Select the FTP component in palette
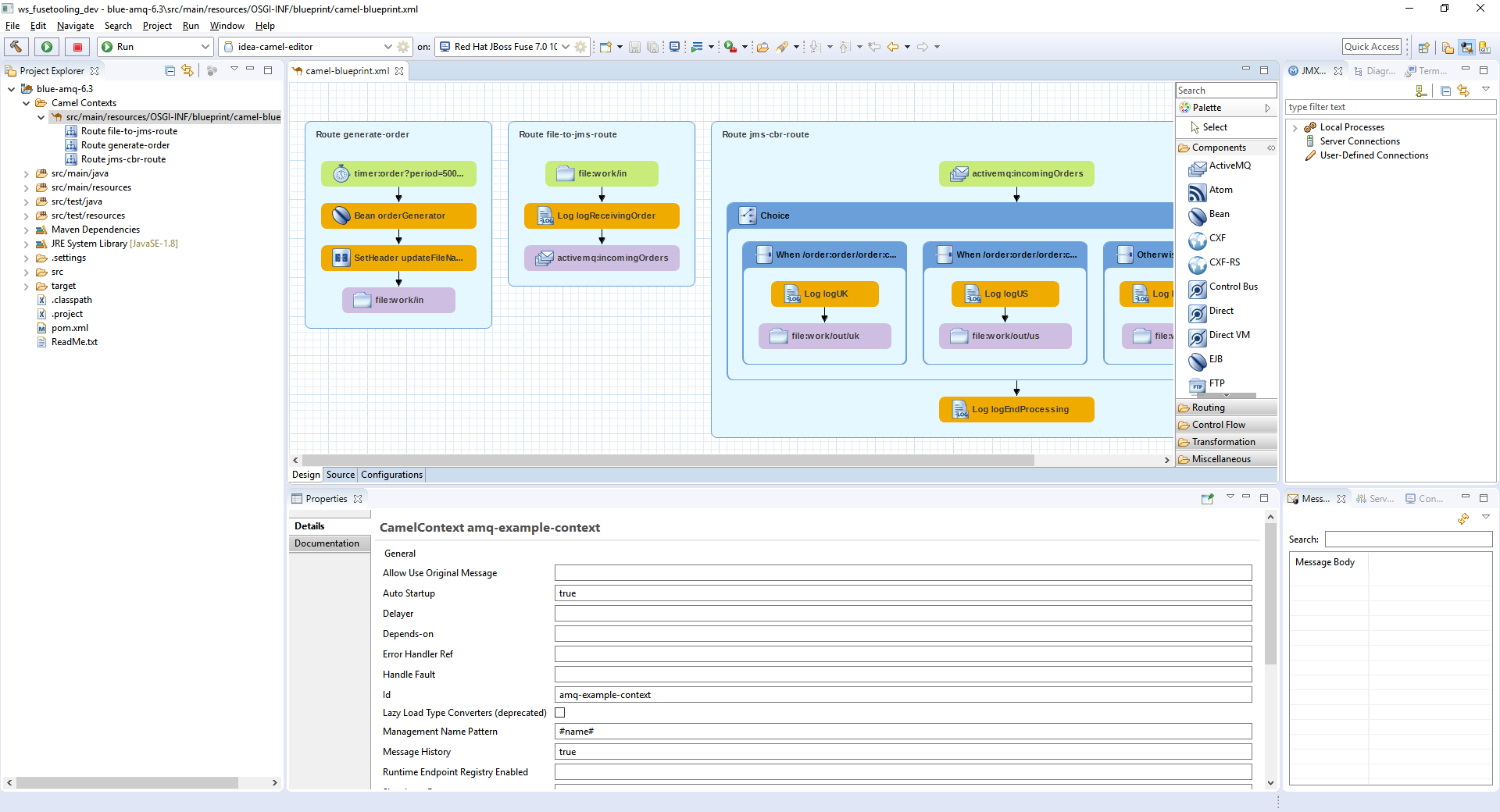 [x=1216, y=384]
